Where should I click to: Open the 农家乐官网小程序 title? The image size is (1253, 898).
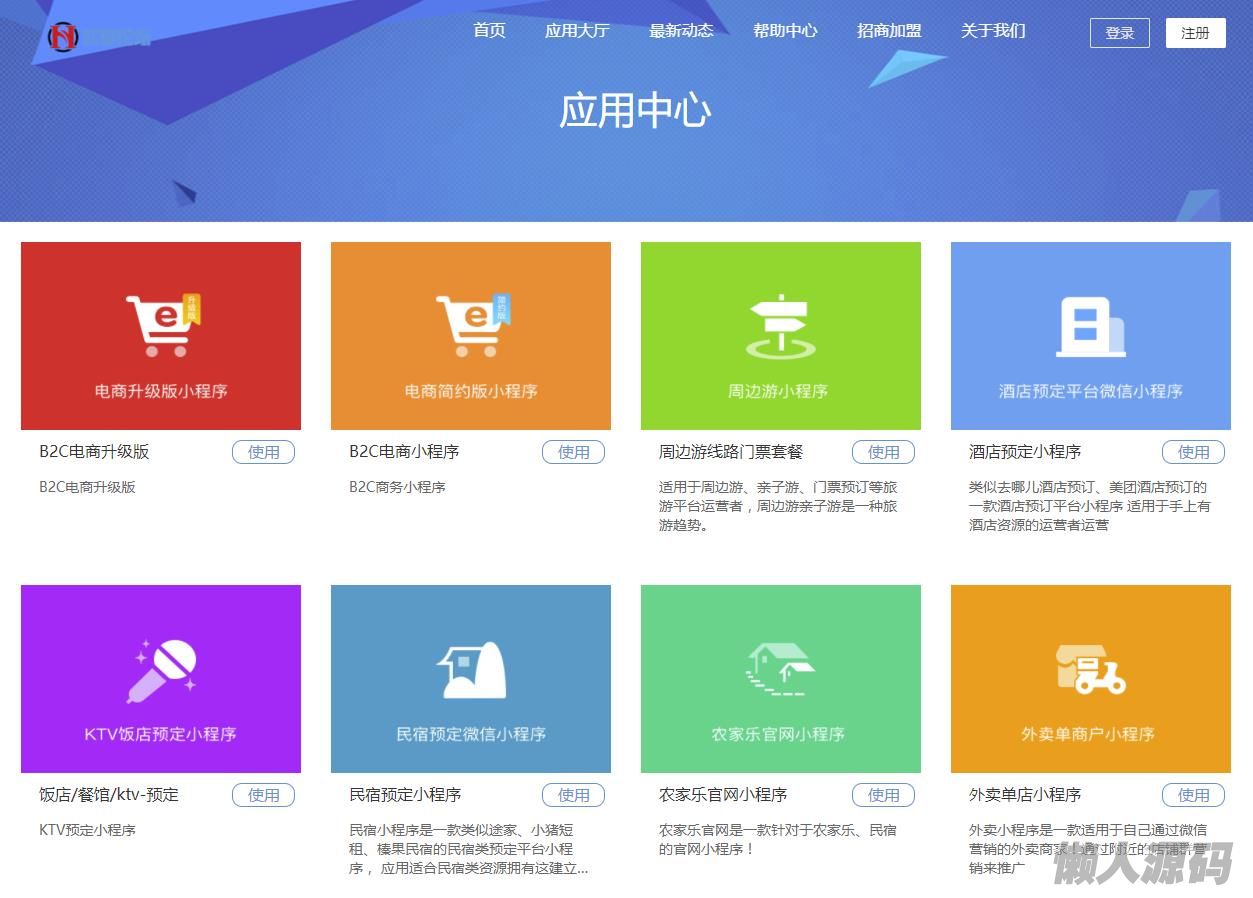coord(723,795)
